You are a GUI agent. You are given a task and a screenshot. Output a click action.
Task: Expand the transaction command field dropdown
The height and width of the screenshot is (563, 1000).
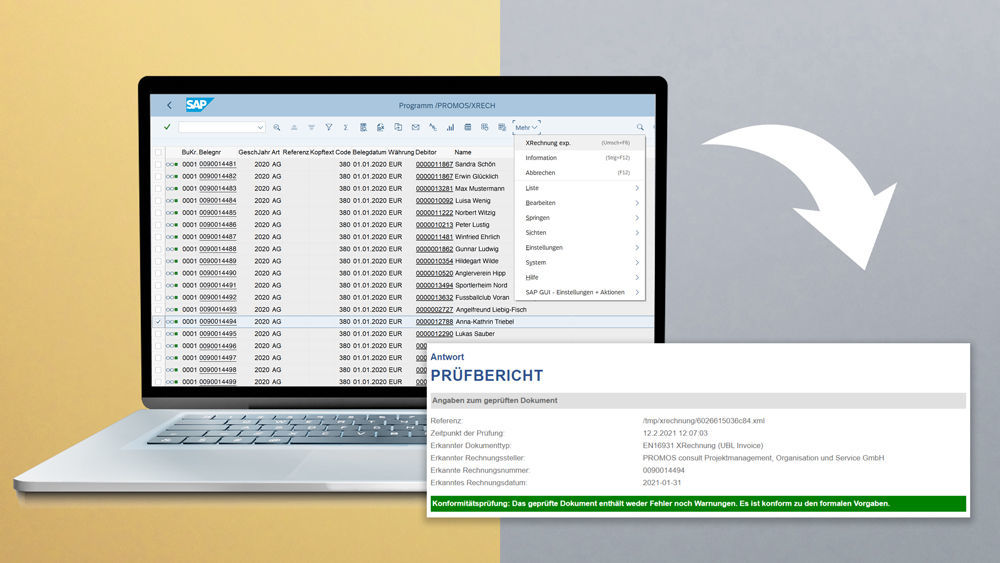(260, 128)
